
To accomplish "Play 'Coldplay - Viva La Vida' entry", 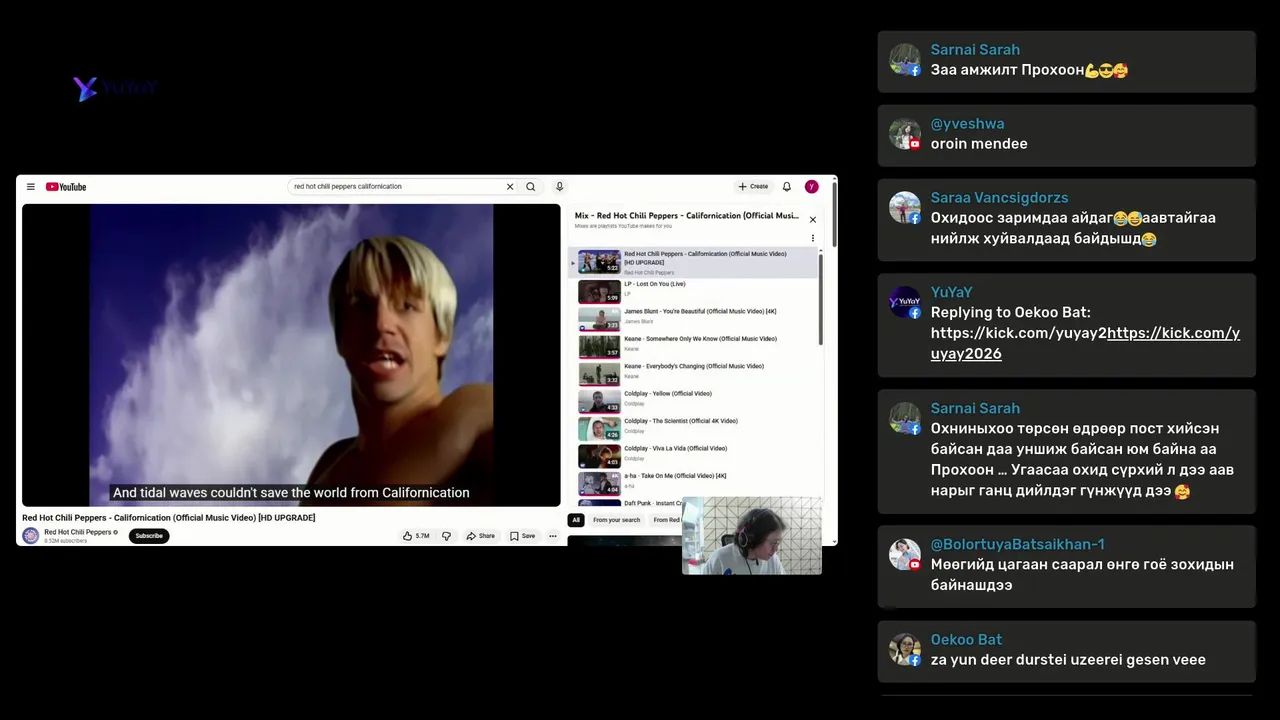I will coord(695,456).
